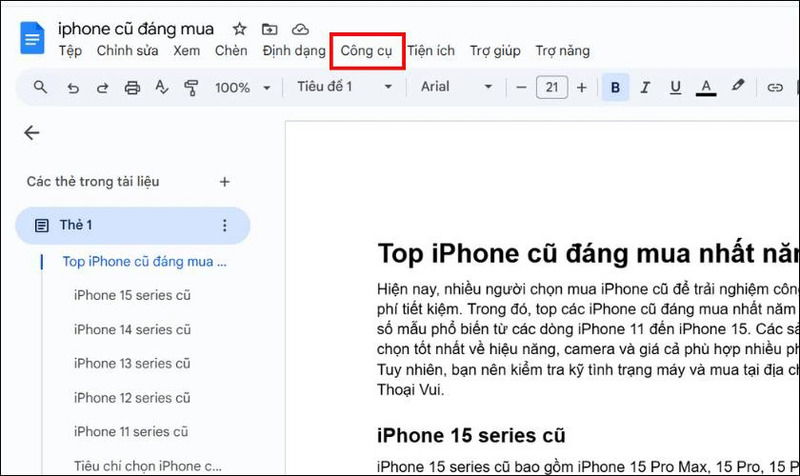
Task: Open the Arial font dropdown
Action: click(456, 88)
